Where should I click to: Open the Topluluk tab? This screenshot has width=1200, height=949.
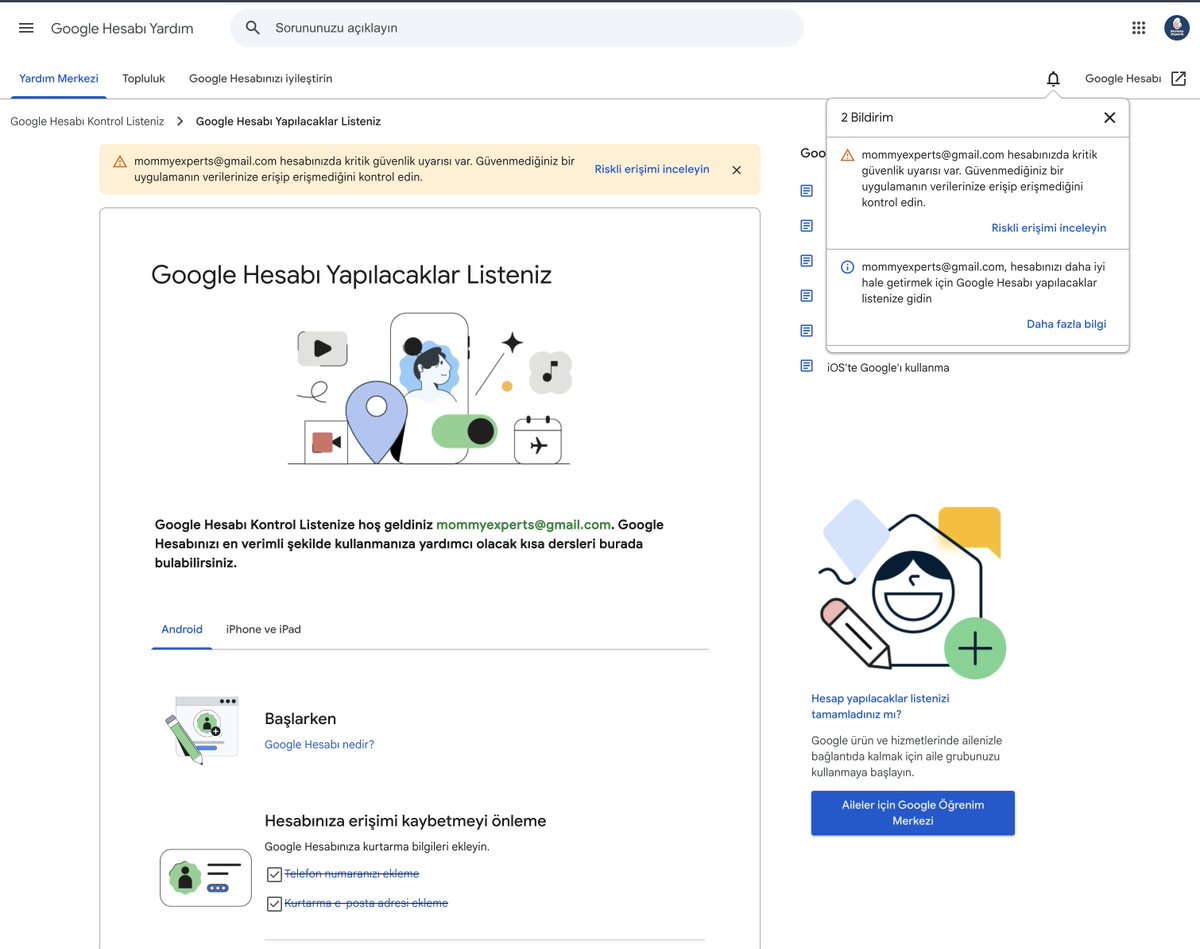coord(144,78)
